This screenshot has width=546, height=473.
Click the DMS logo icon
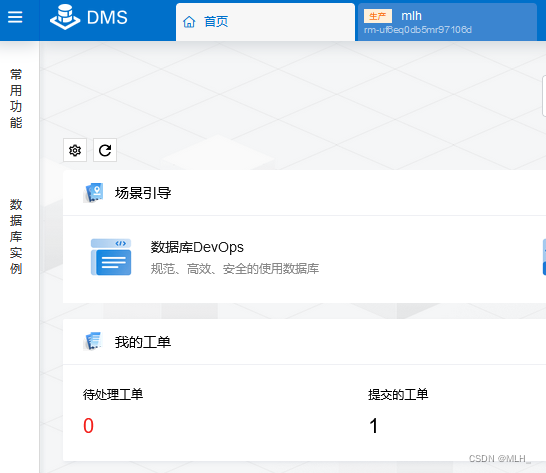click(x=65, y=17)
